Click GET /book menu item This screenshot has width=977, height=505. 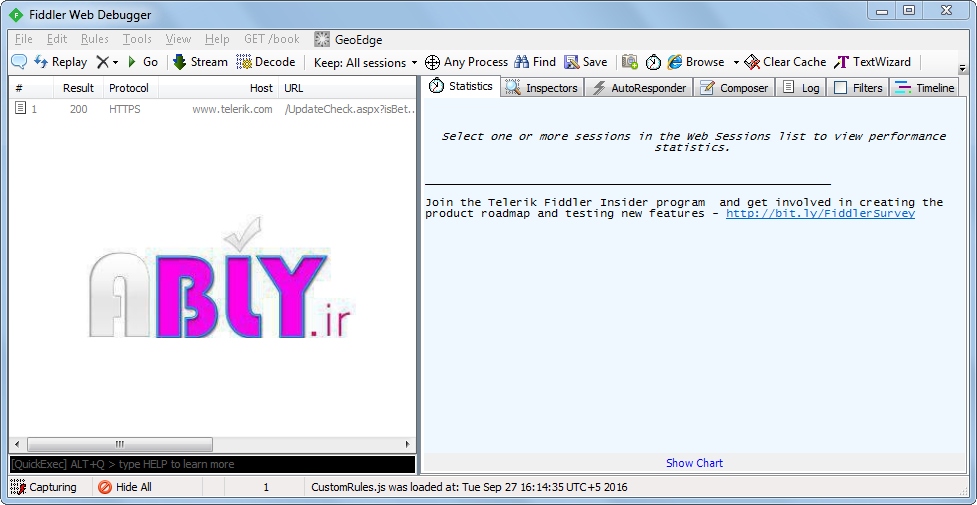click(272, 39)
